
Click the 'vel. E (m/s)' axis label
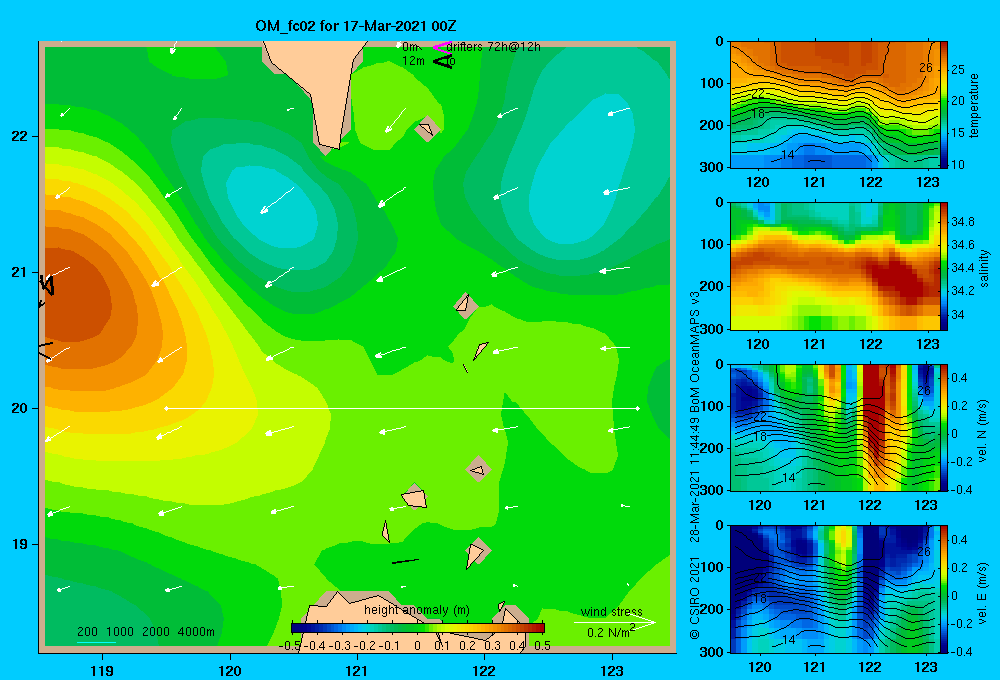(x=982, y=593)
